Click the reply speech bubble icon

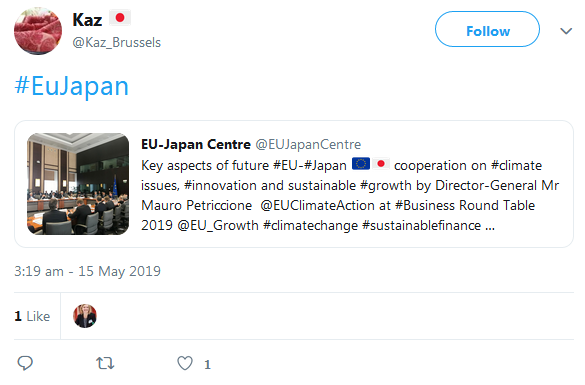click(x=25, y=363)
